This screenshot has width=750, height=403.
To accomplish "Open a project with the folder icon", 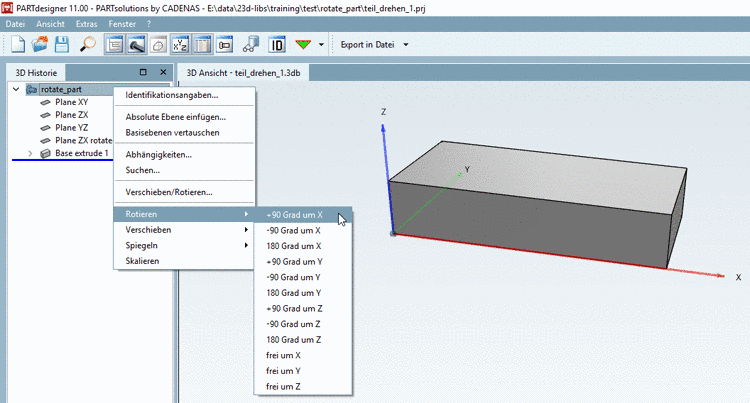I will point(40,44).
